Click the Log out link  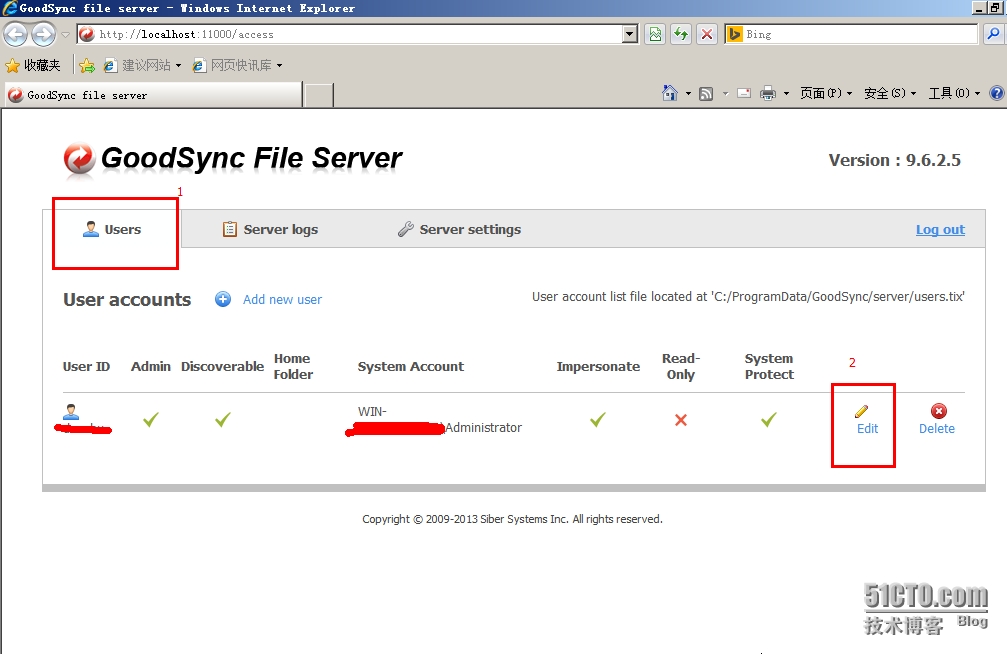940,229
